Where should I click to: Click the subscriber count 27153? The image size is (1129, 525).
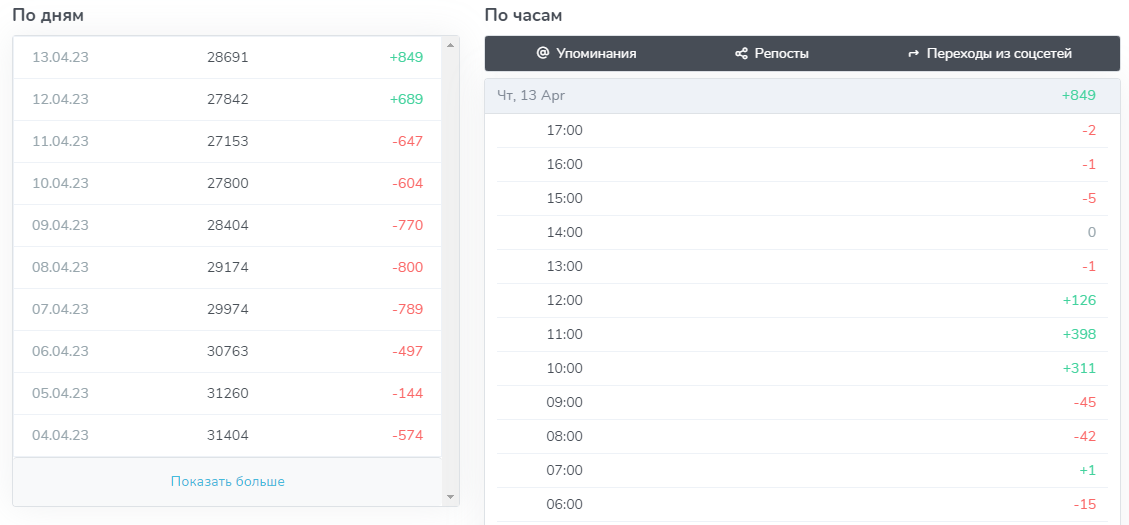pos(228,141)
